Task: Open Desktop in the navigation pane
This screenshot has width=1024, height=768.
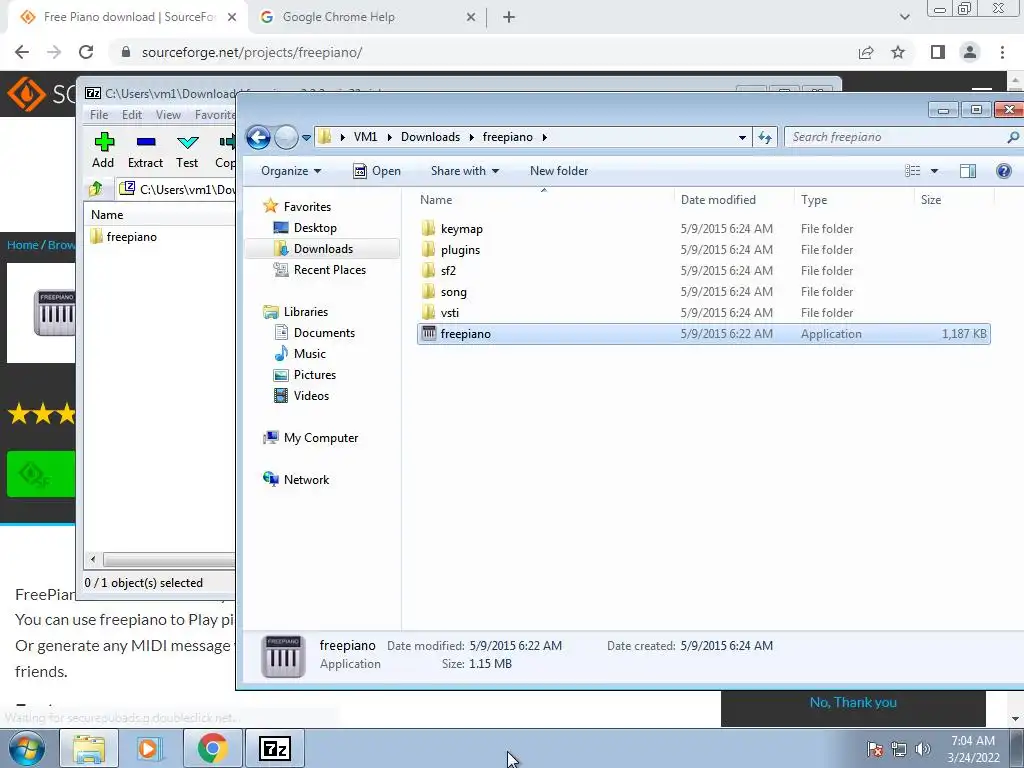Action: [x=315, y=228]
